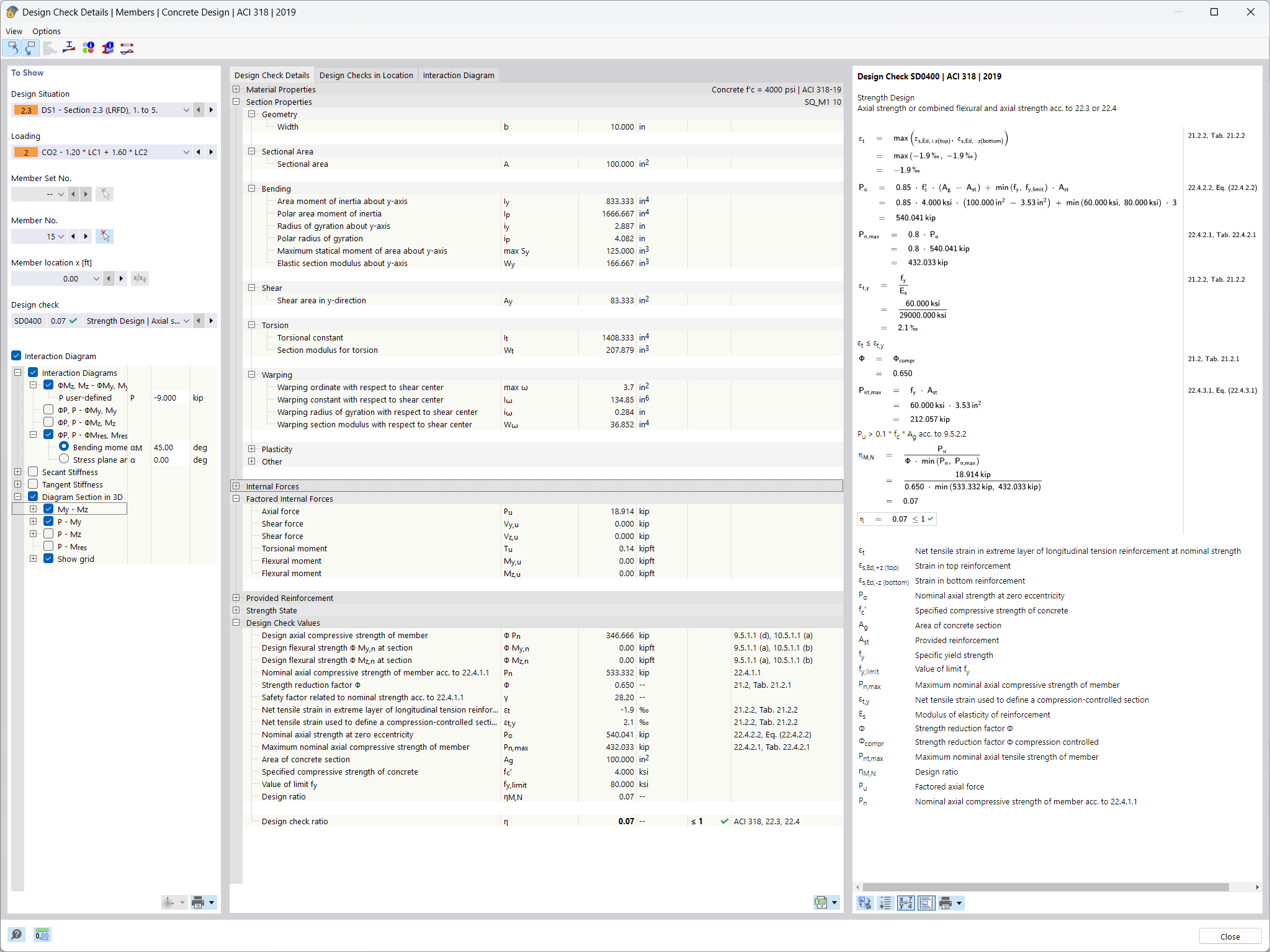The height and width of the screenshot is (952, 1270).
Task: Select the section info toolbar icon
Action: tap(108, 48)
